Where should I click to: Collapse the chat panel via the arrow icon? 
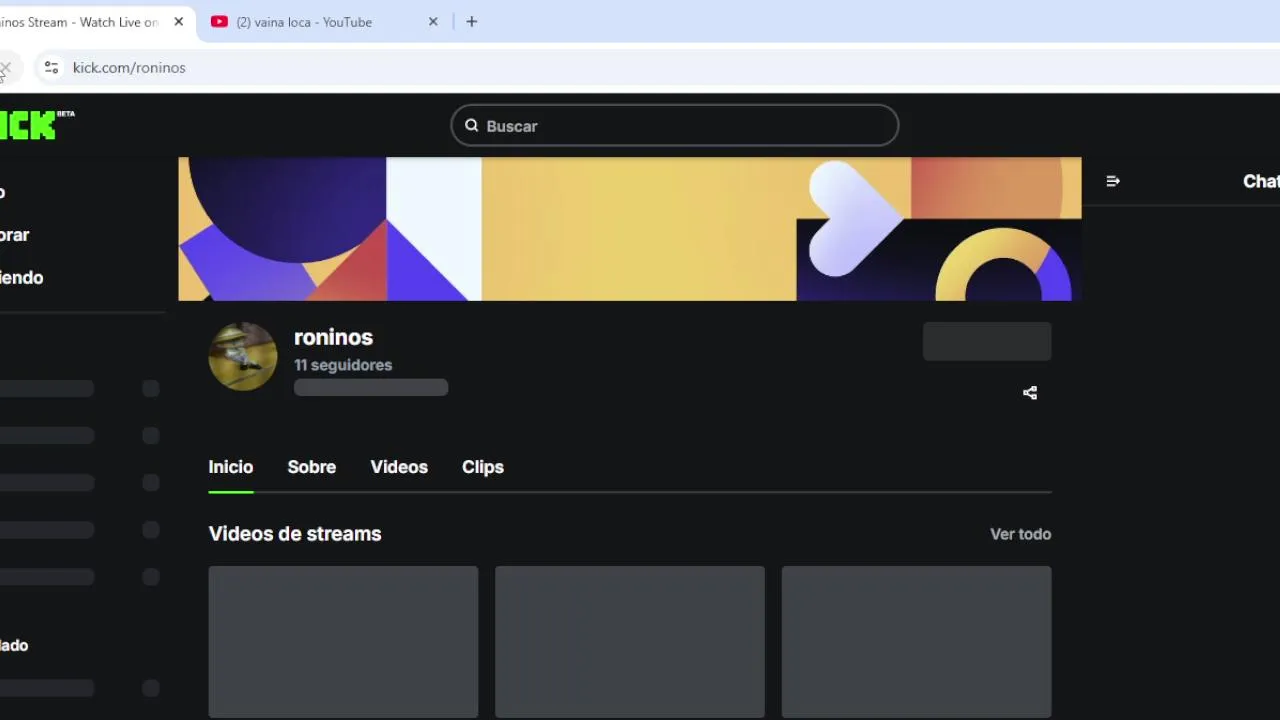pos(1113,181)
